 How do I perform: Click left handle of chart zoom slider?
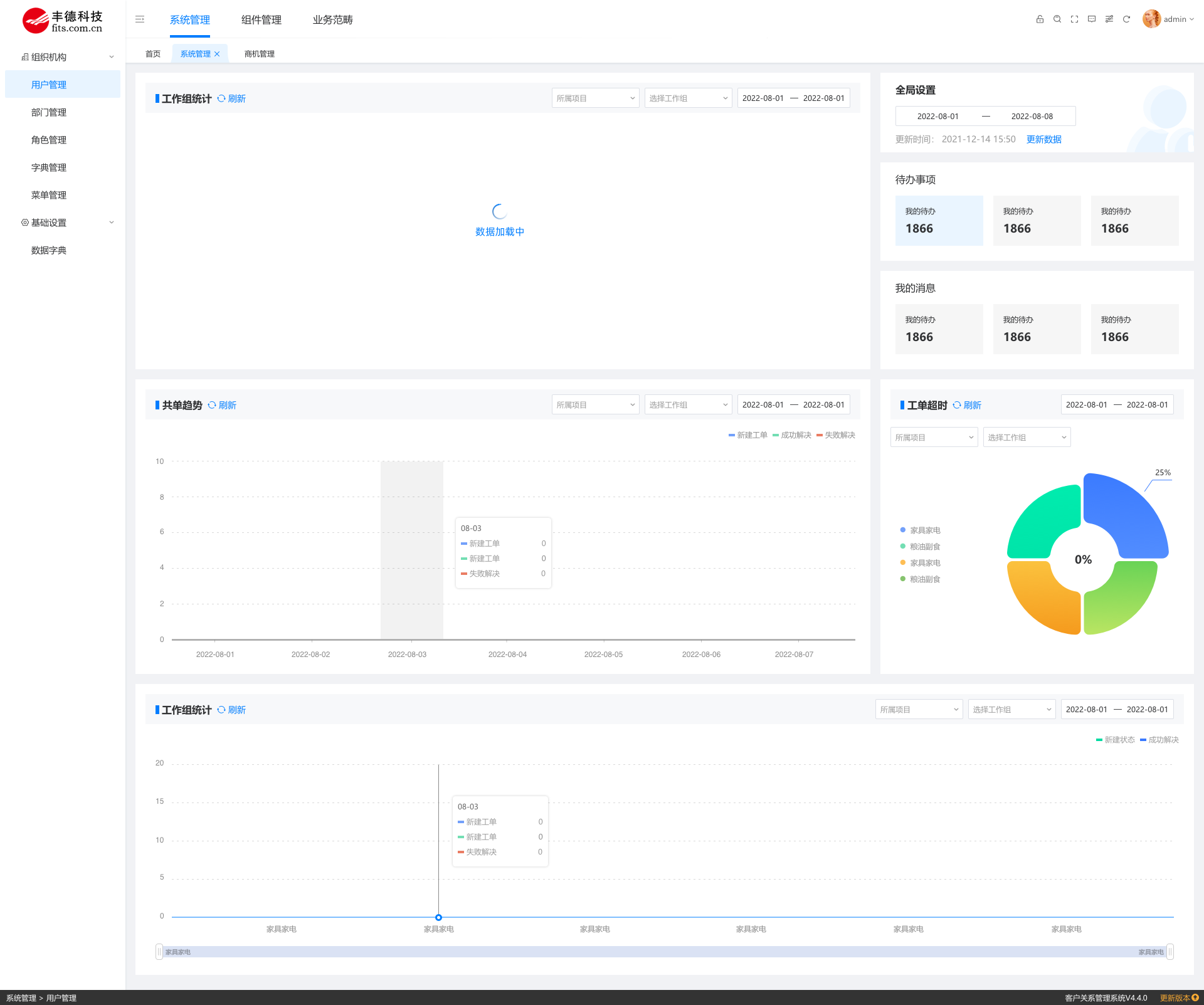point(159,952)
